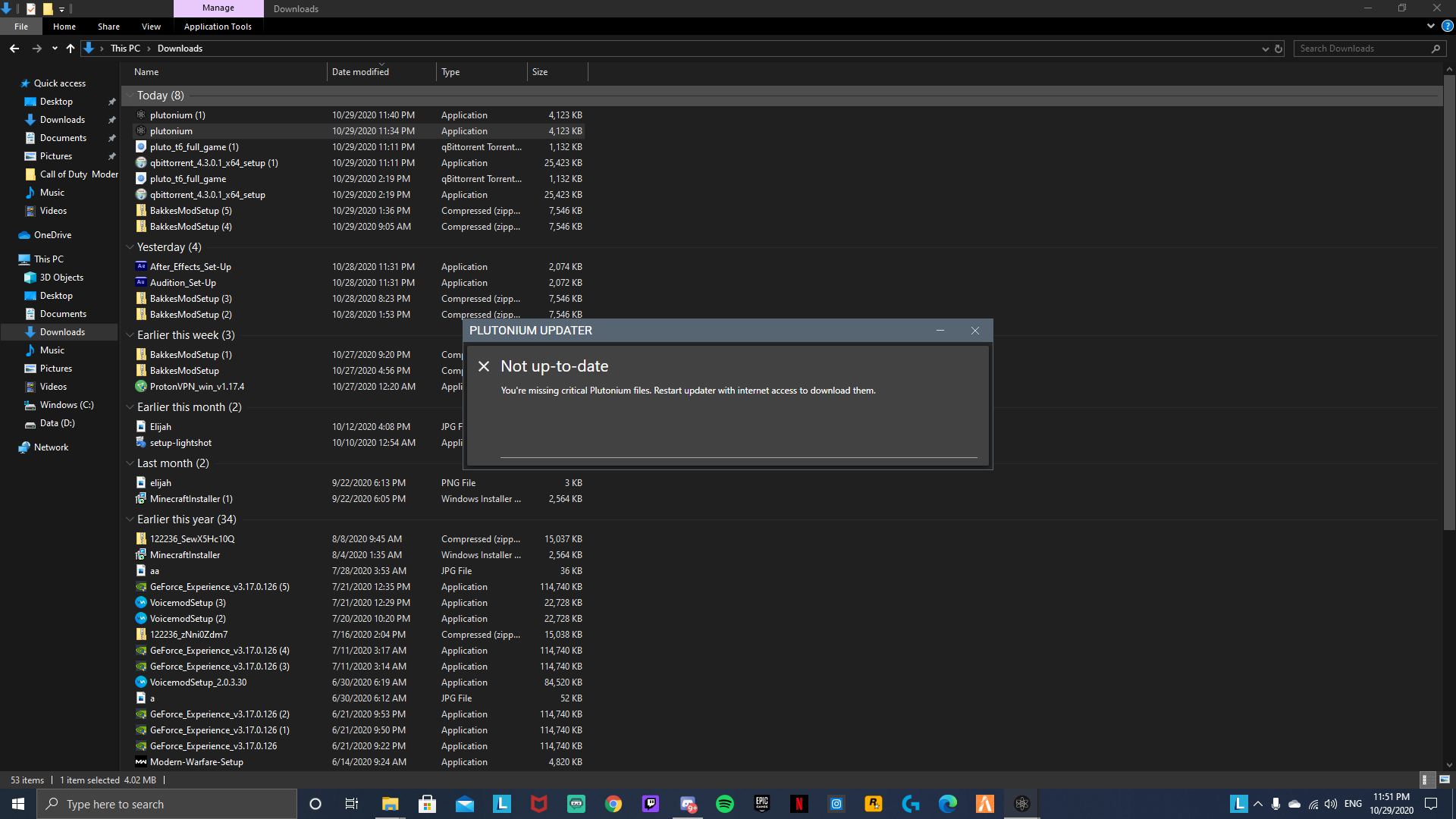
Task: Open the Application Tools tab
Action: [218, 27]
